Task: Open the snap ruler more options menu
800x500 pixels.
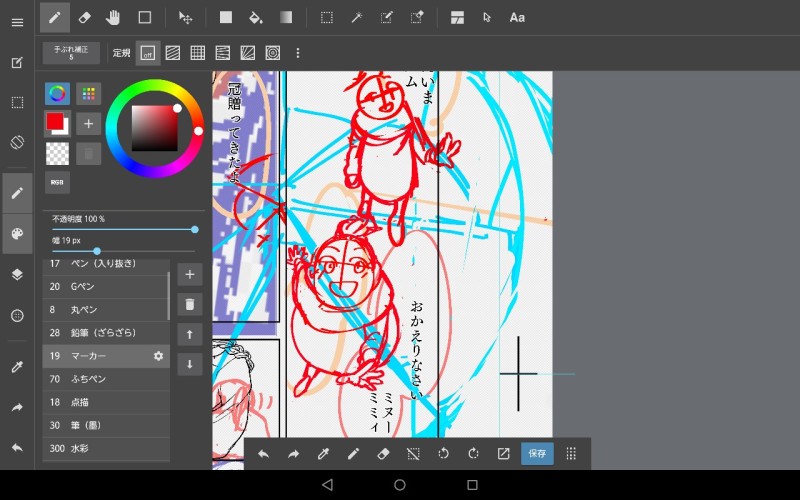Action: (298, 53)
